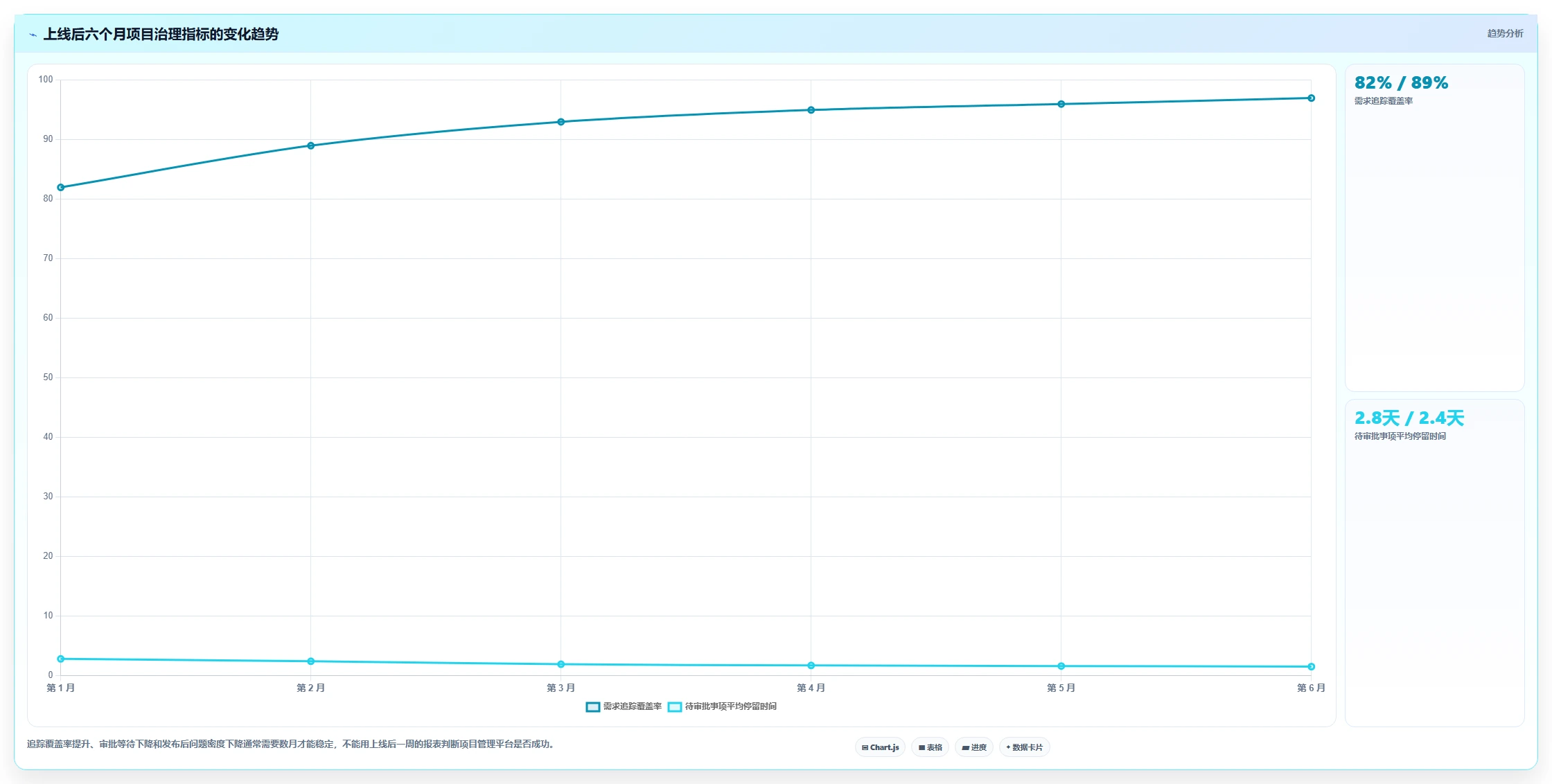Click the 第 6 月 approval dwell-time point

coord(1311,666)
